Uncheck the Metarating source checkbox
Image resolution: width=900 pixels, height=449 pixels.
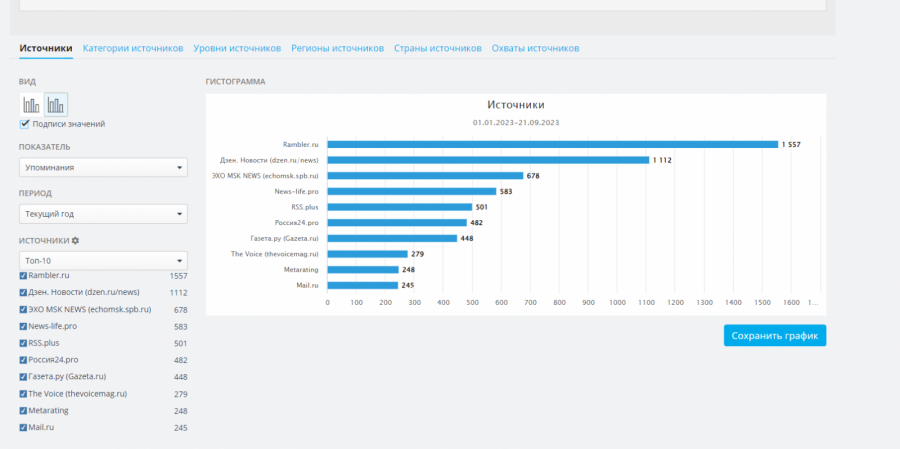pos(23,411)
